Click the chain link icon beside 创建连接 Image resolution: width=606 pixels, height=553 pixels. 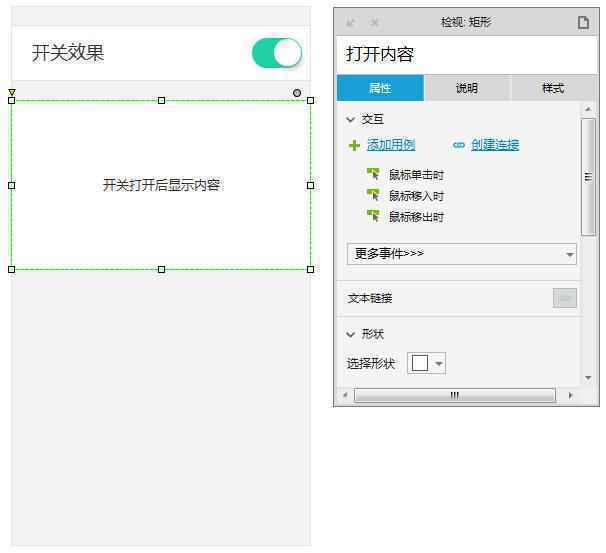pos(458,145)
